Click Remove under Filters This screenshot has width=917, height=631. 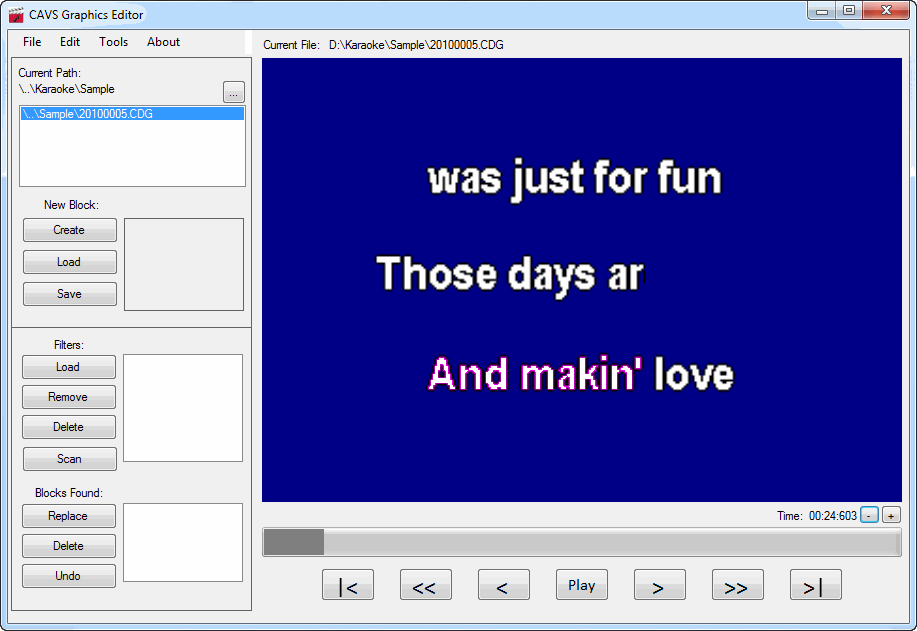(68, 397)
